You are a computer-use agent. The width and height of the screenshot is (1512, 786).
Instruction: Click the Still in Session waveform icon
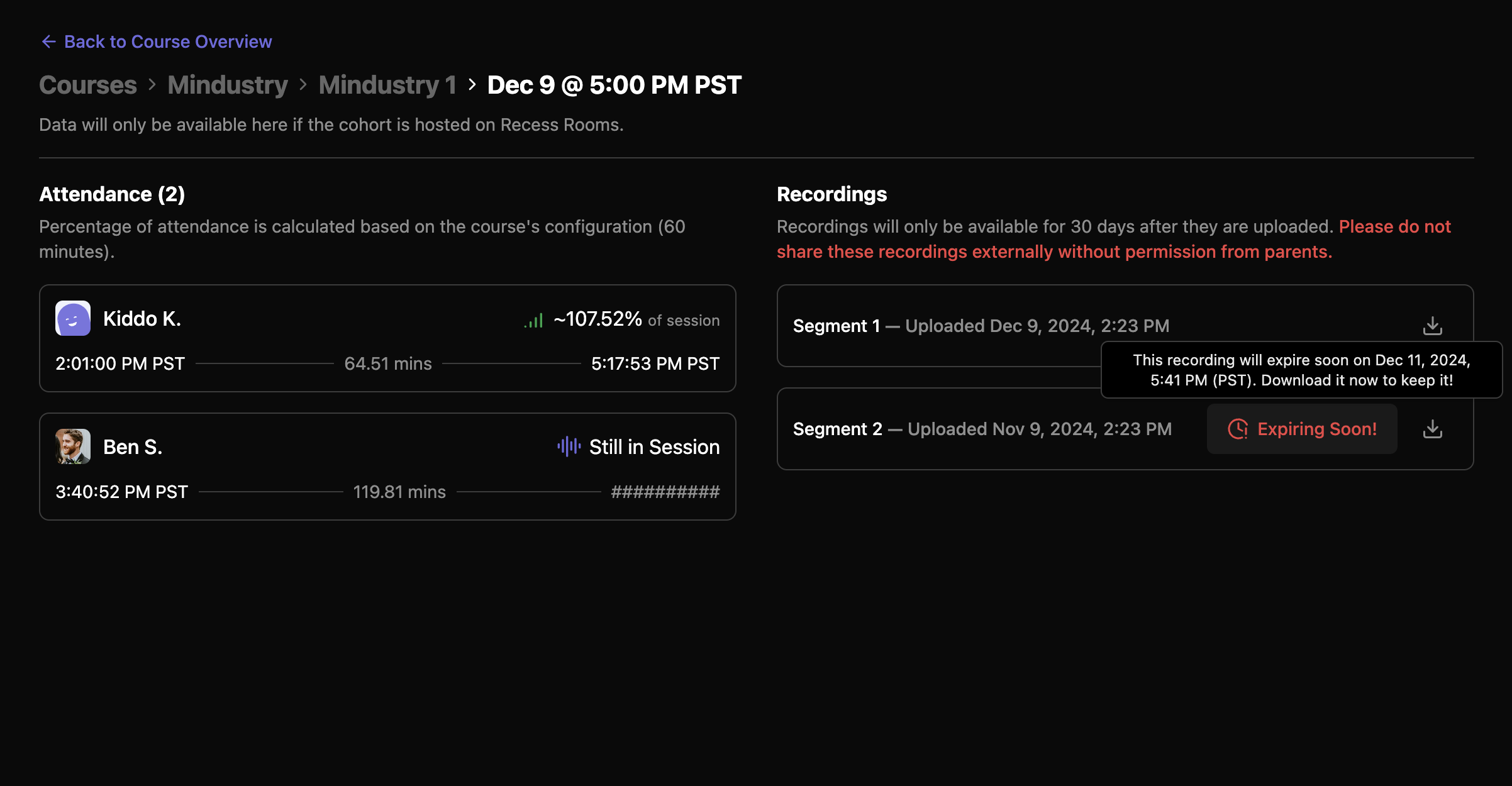569,446
